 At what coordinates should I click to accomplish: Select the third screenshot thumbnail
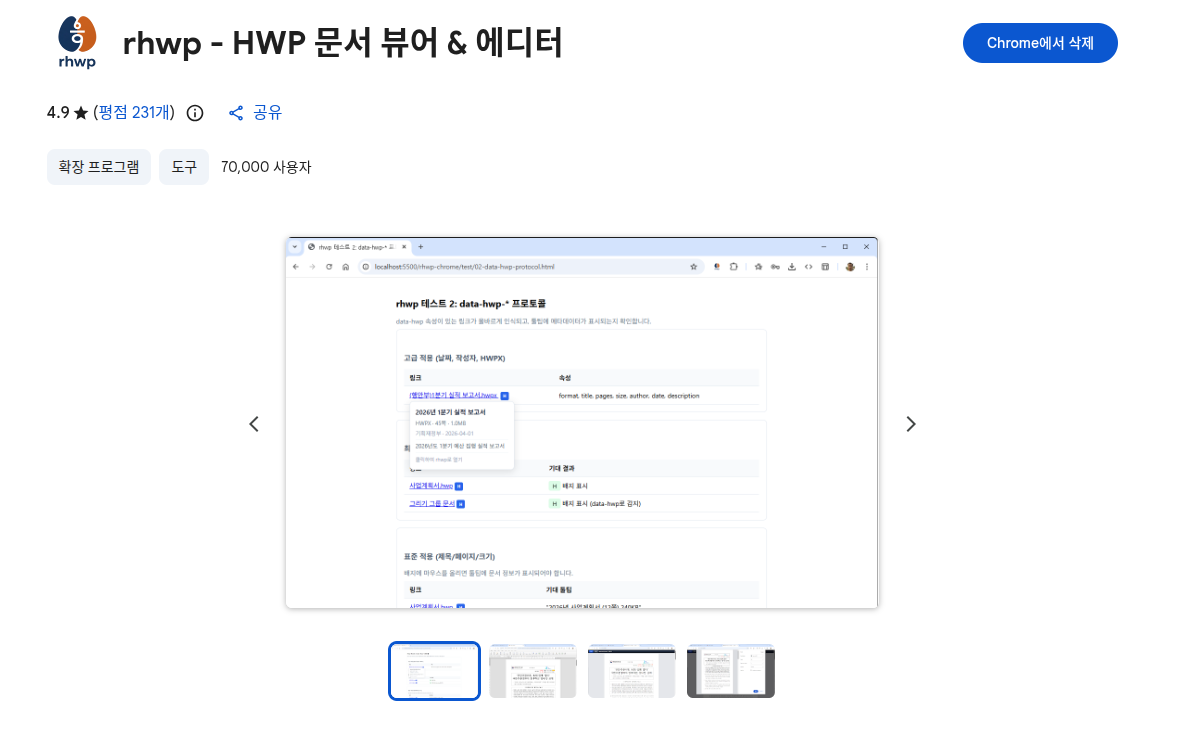coord(631,671)
